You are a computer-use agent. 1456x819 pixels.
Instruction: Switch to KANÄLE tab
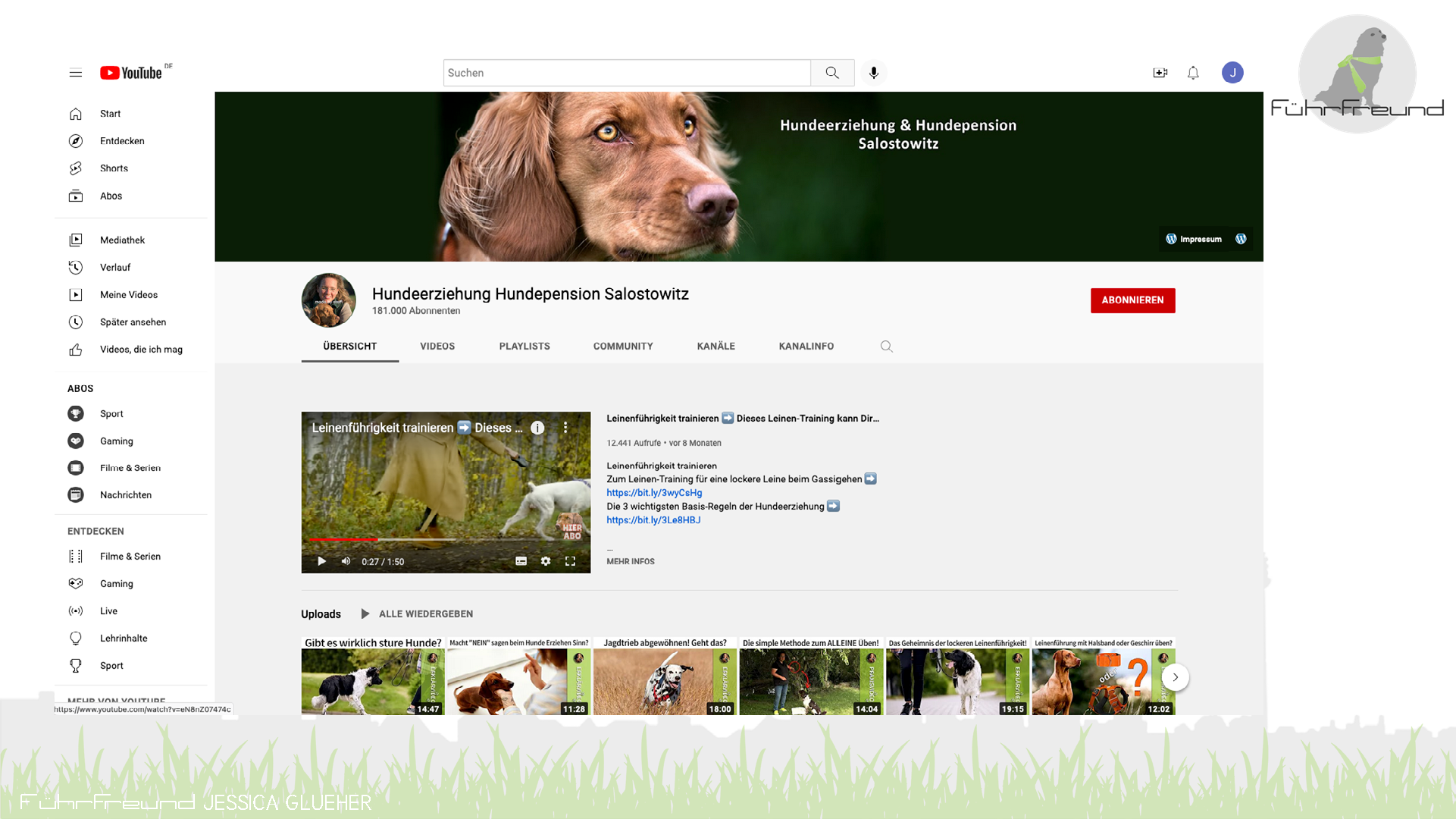[716, 347]
